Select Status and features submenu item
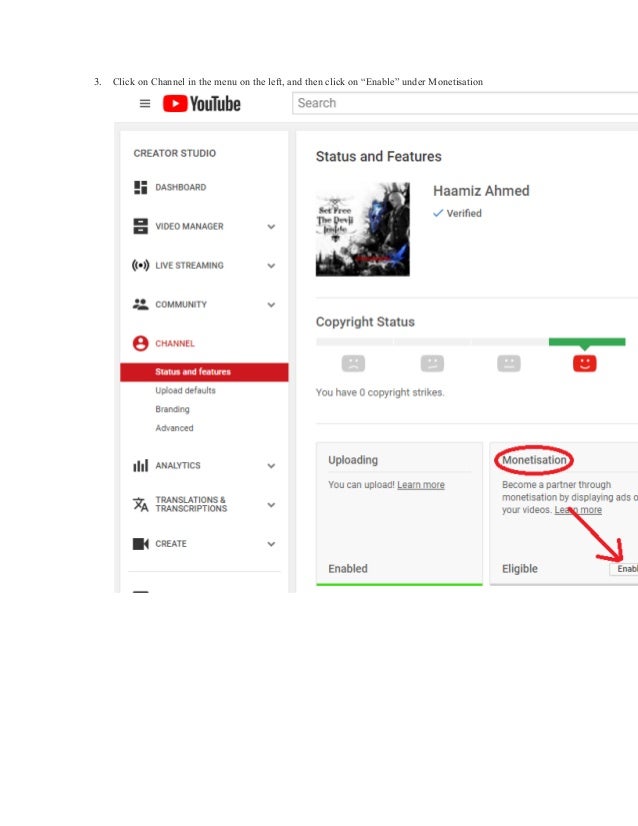Screen dimensions: 638x826 tap(204, 372)
